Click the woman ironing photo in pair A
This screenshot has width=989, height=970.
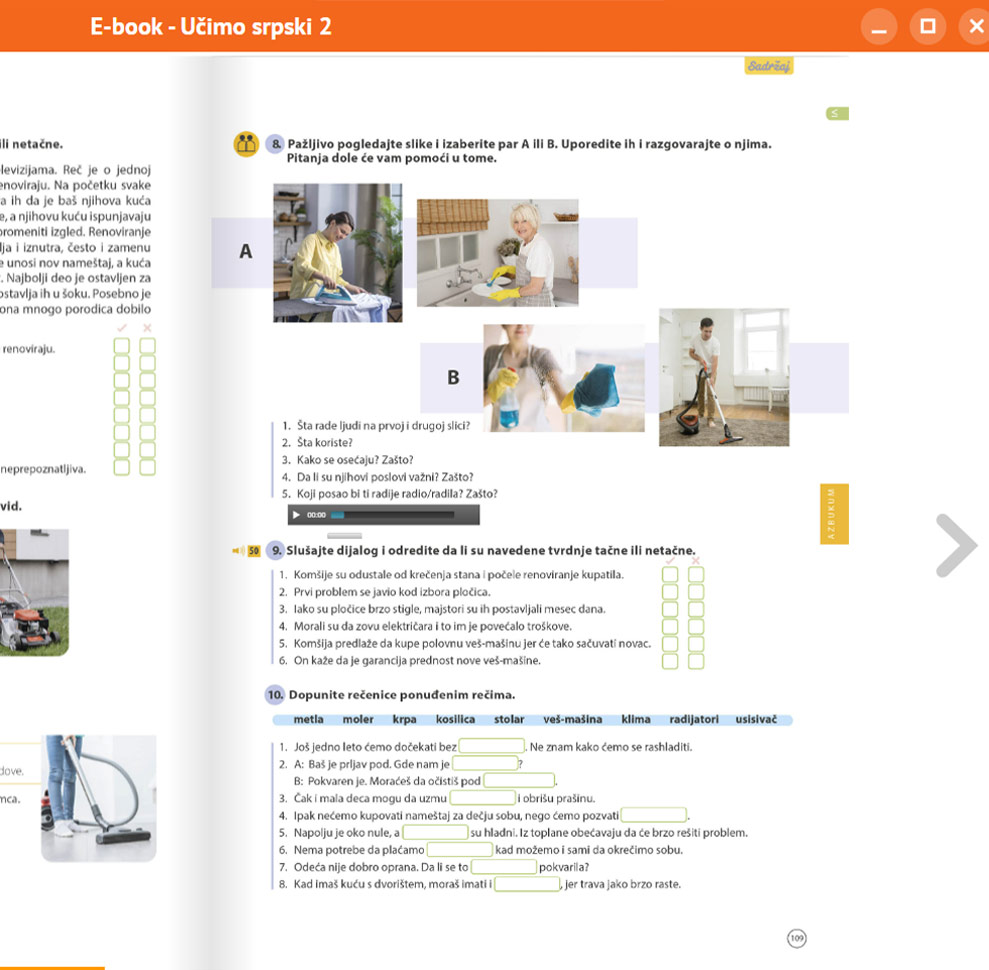click(337, 252)
